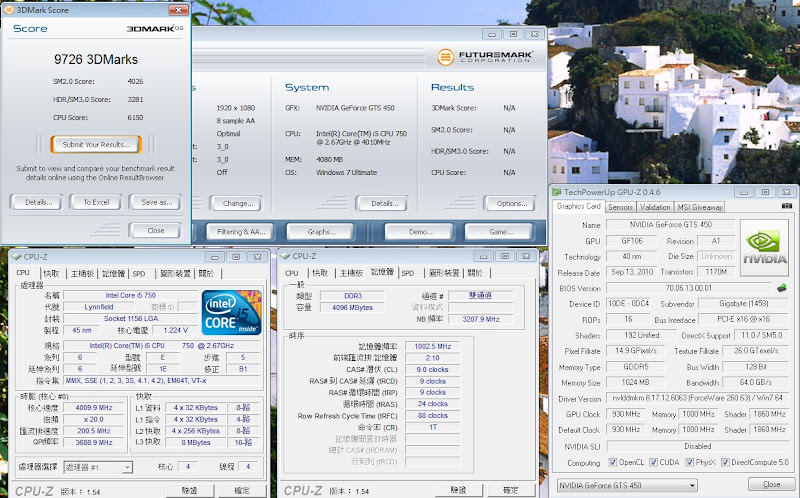This screenshot has height=498, width=800.
Task: Click the Driver Version field in GPU-Z
Action: 697,398
